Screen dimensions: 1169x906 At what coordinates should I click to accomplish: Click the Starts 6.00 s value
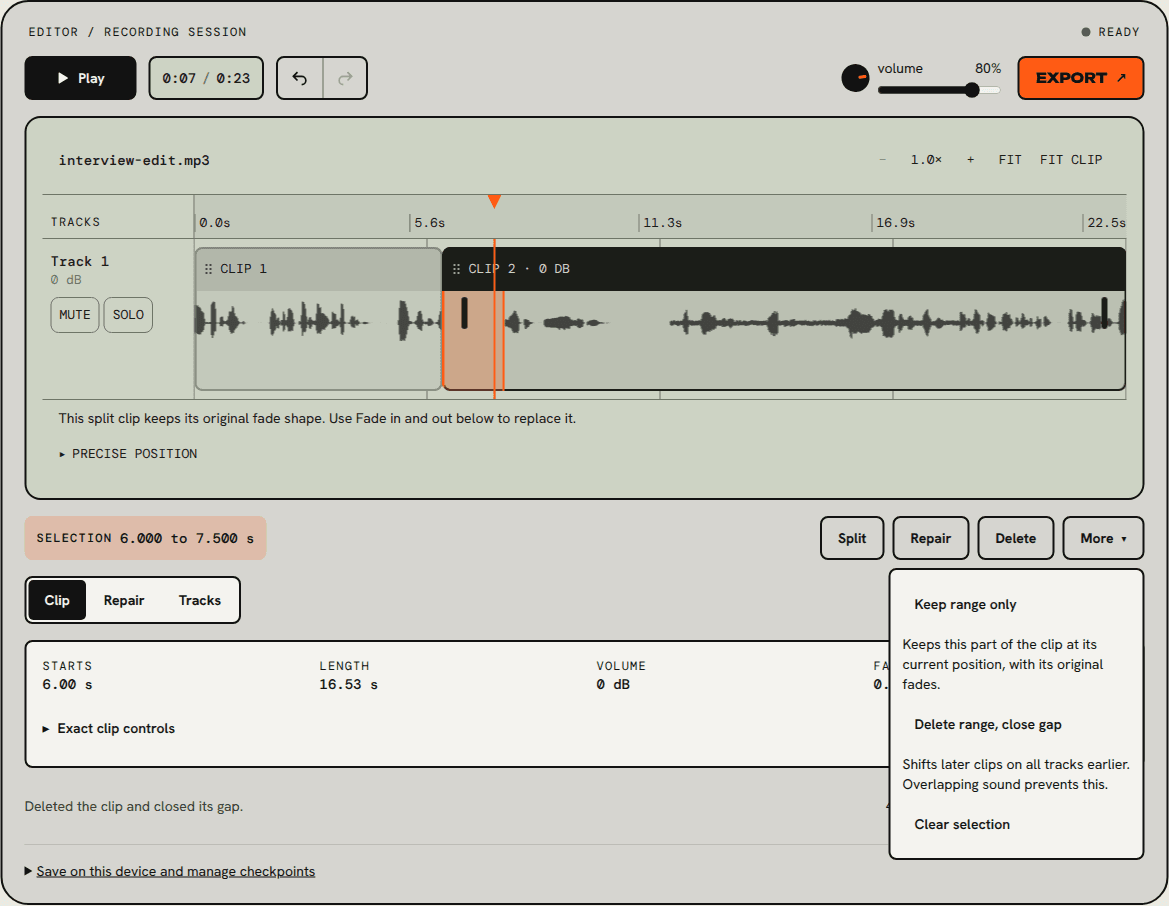(x=68, y=685)
